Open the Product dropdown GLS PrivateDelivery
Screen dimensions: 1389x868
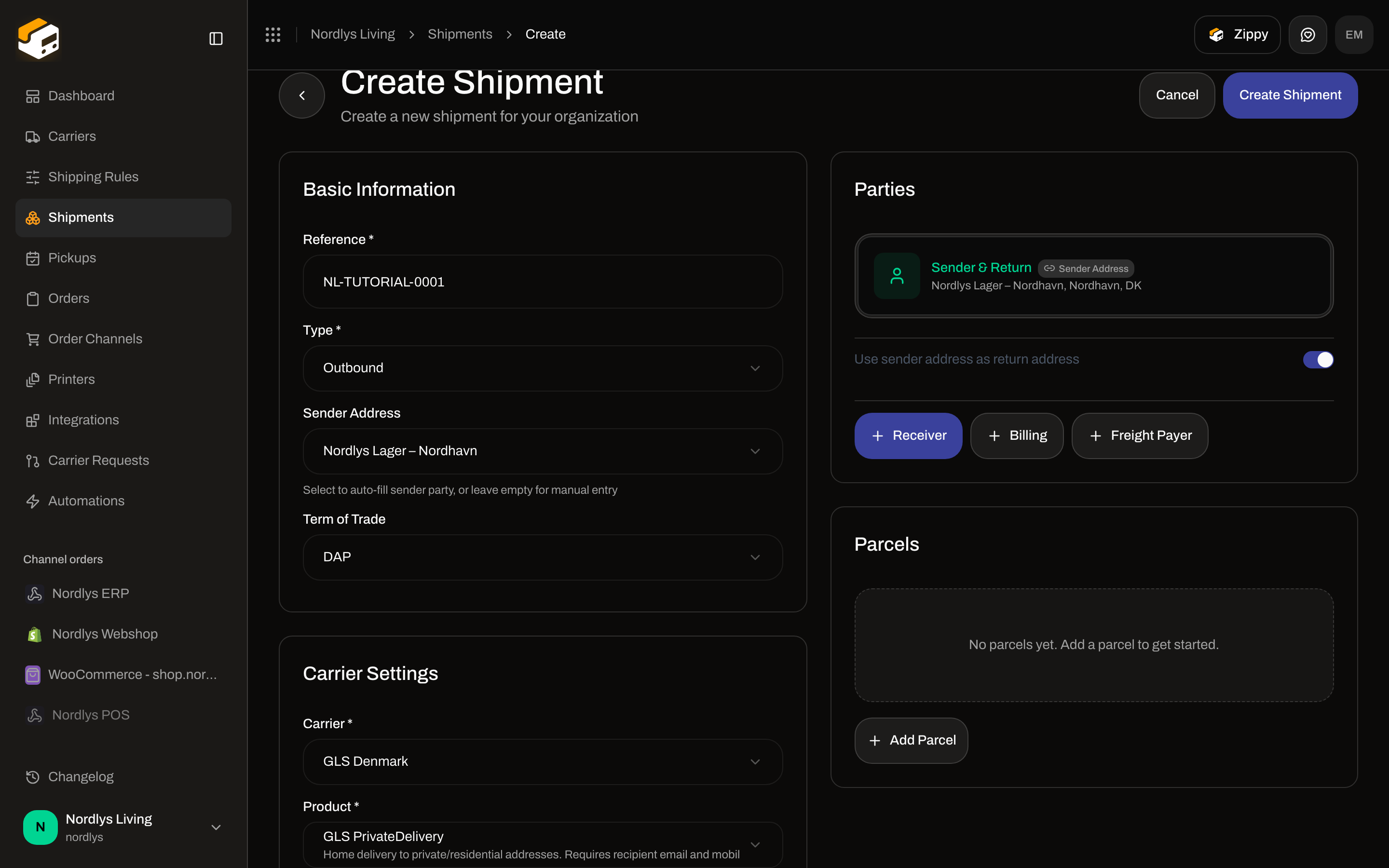click(543, 845)
